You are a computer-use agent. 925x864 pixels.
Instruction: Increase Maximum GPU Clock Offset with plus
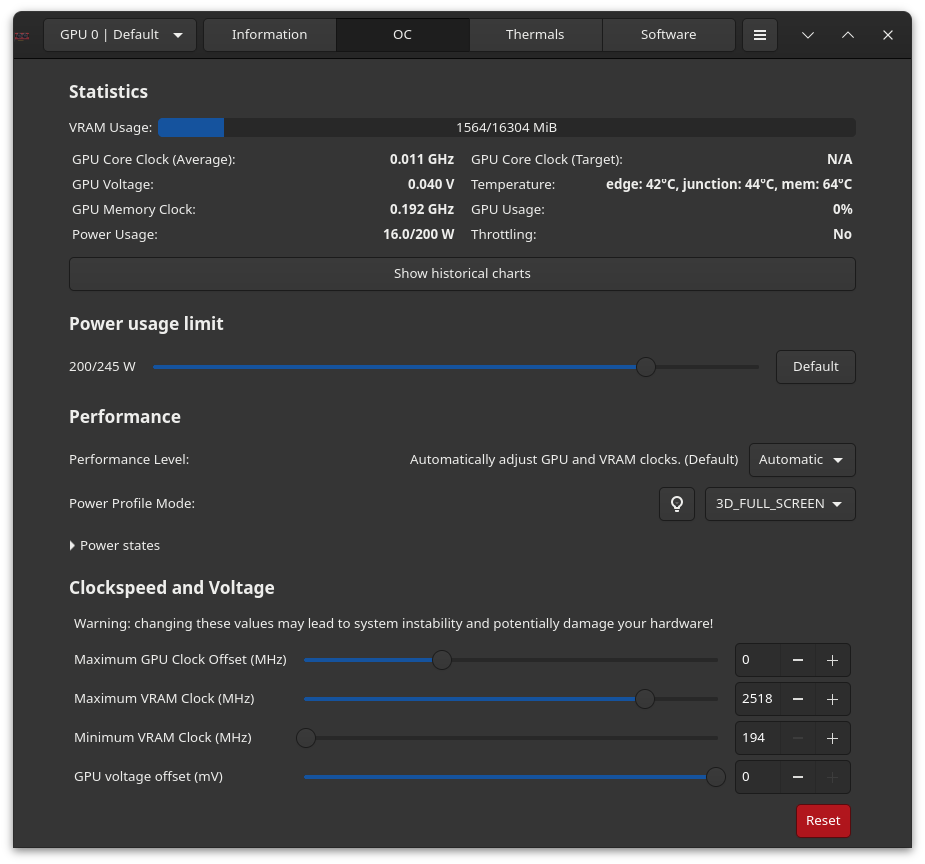(x=832, y=660)
